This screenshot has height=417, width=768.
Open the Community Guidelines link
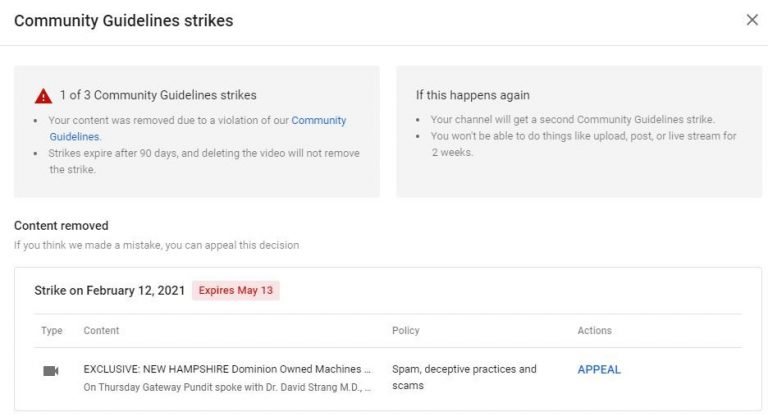(318, 121)
